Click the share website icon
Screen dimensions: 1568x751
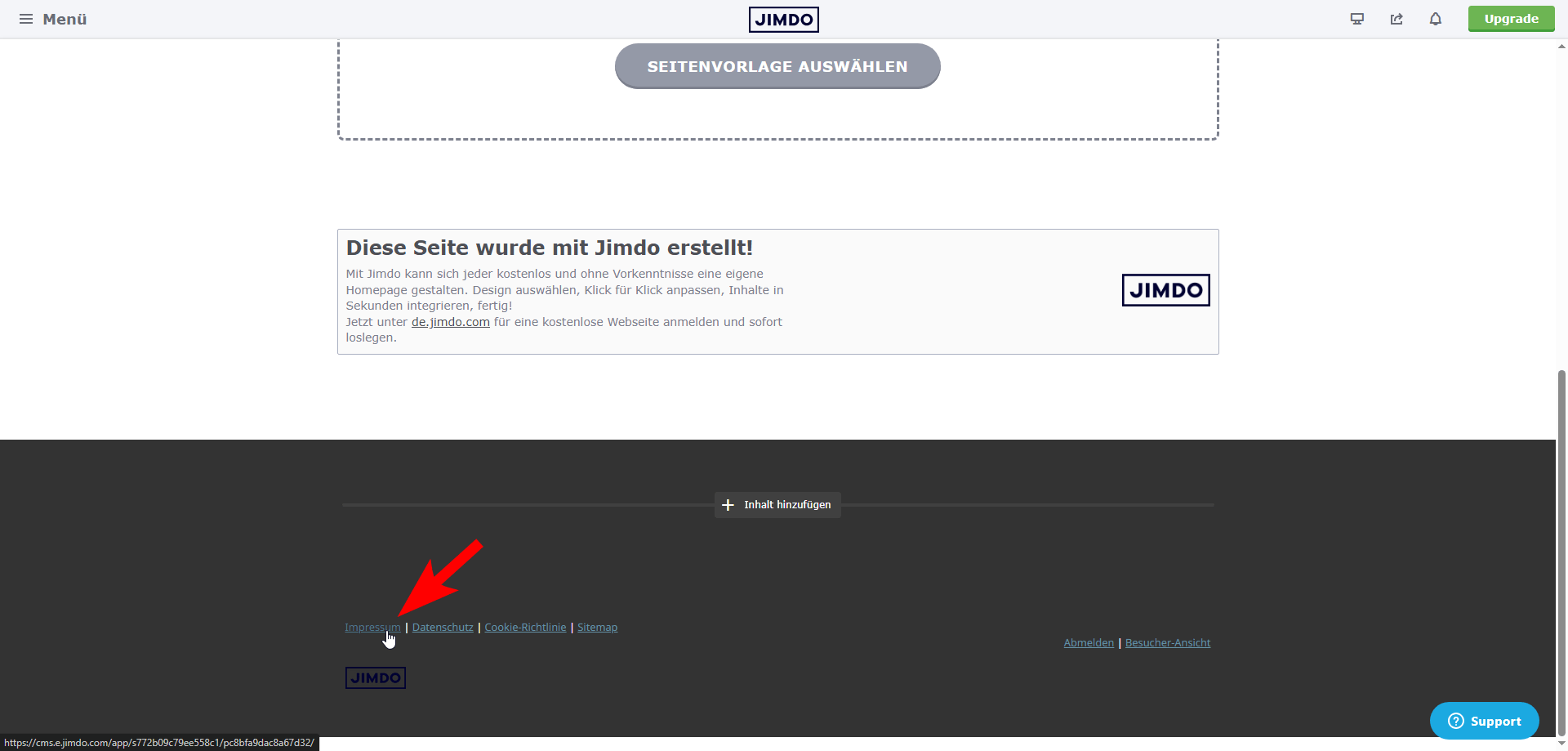click(x=1396, y=19)
